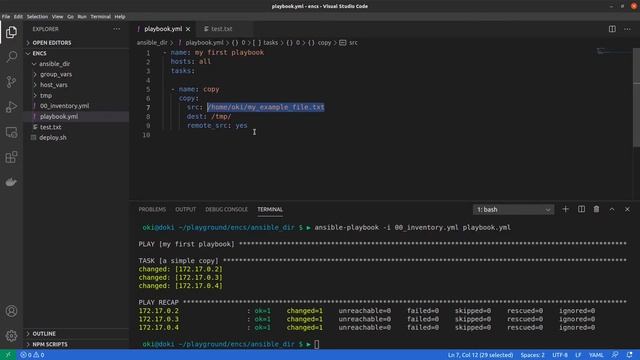This screenshot has width=640, height=360.
Task: Kill the terminal with trash icon
Action: (596, 209)
